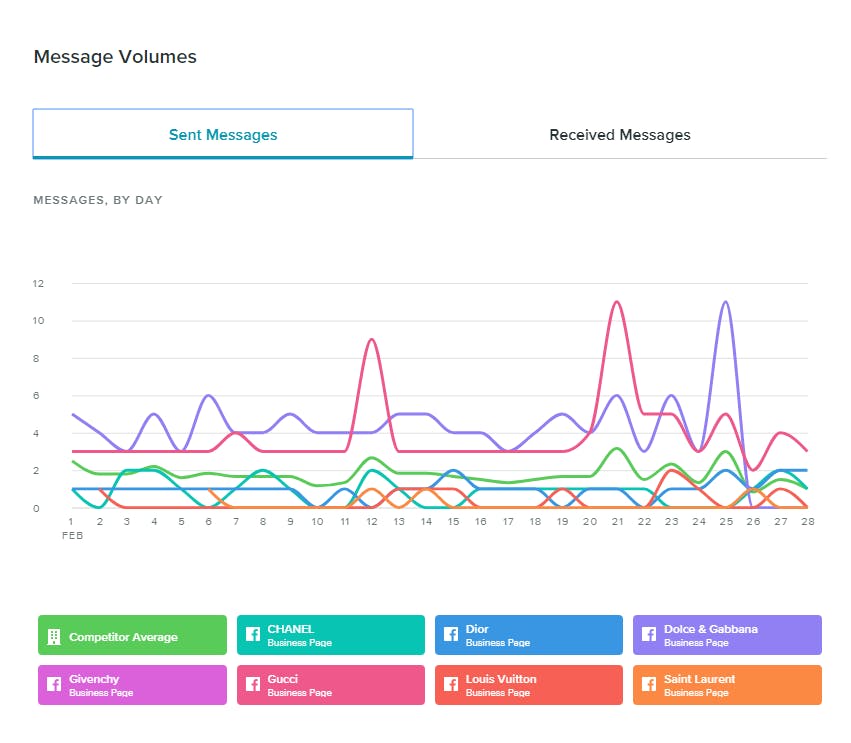Toggle the Dior Business Page series
Viewport: 851px width, 743px height.
(529, 635)
